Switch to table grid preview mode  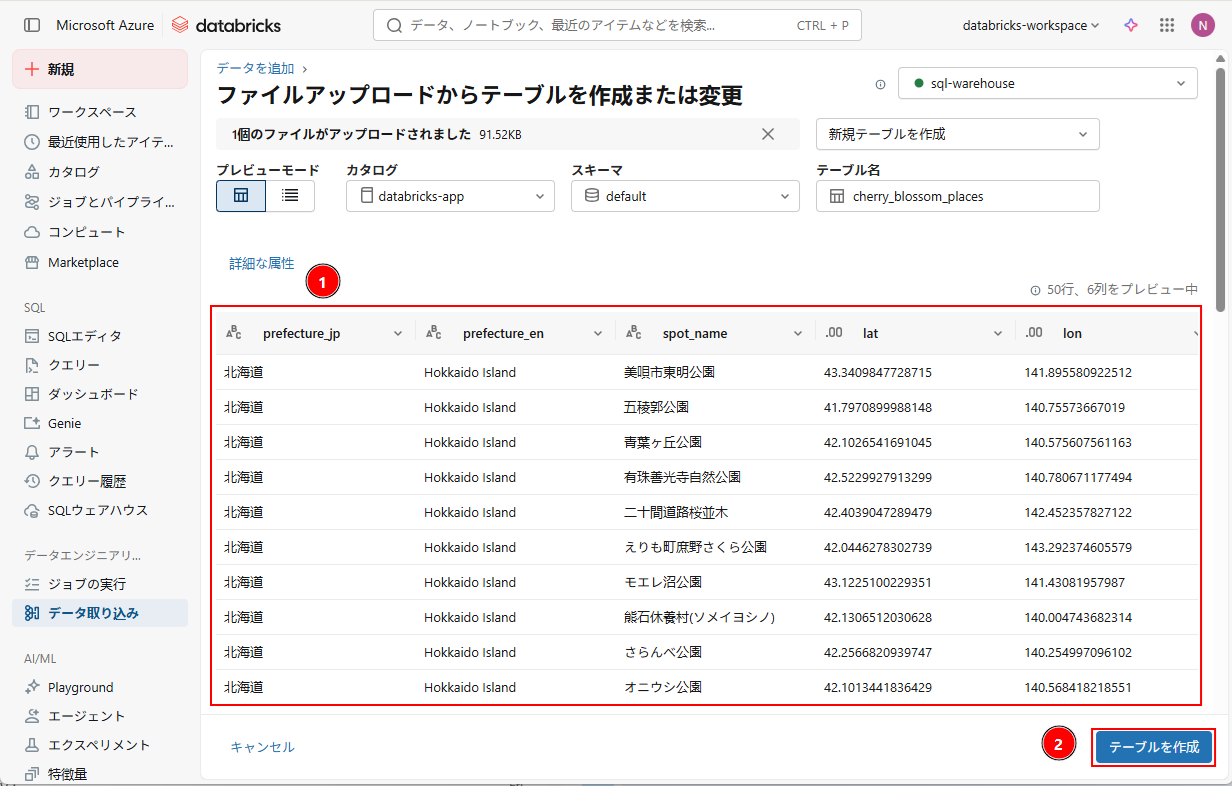tap(241, 196)
